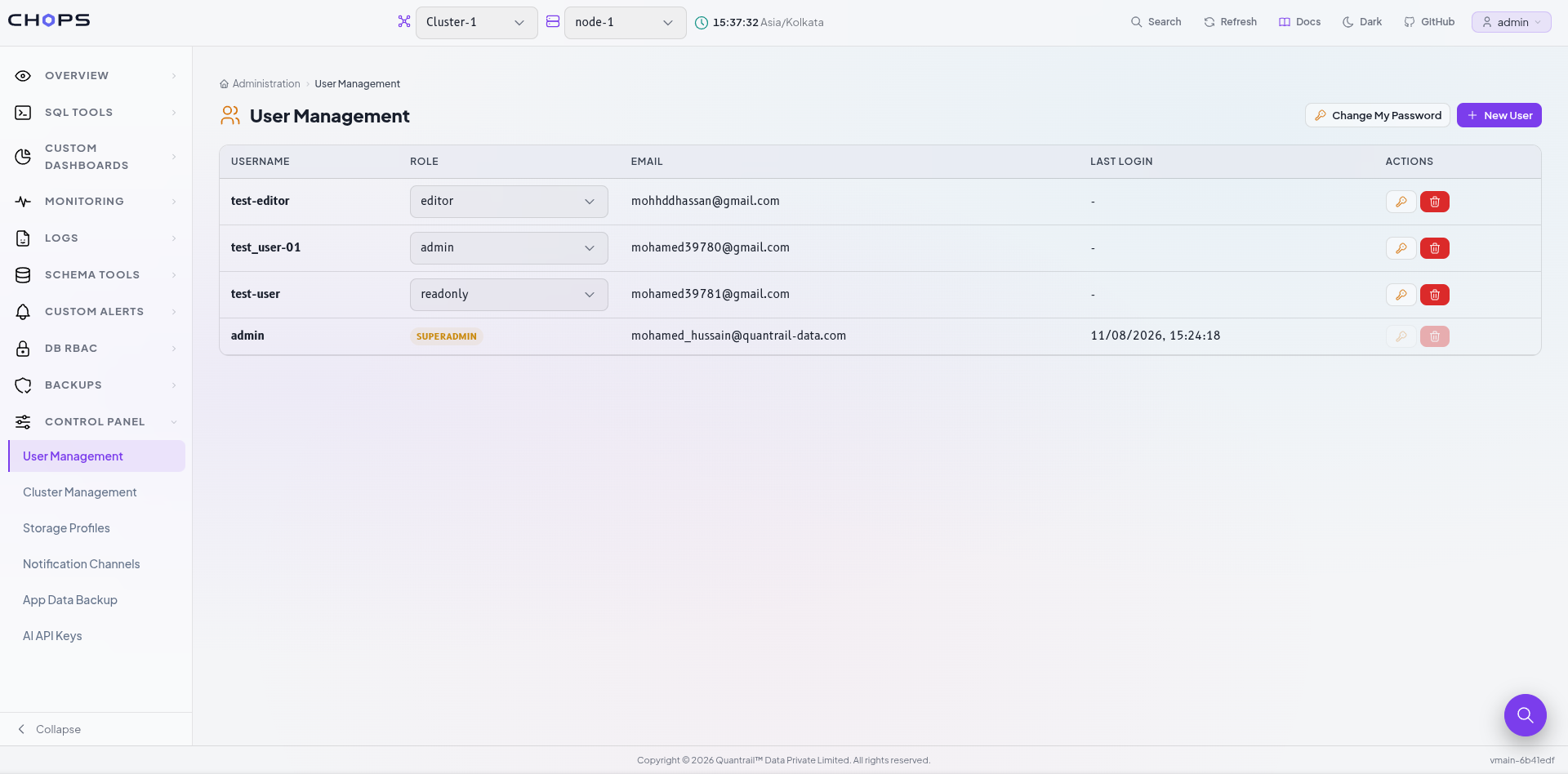This screenshot has width=1568, height=774.
Task: Click disabled key icon in admin row
Action: (x=1401, y=336)
